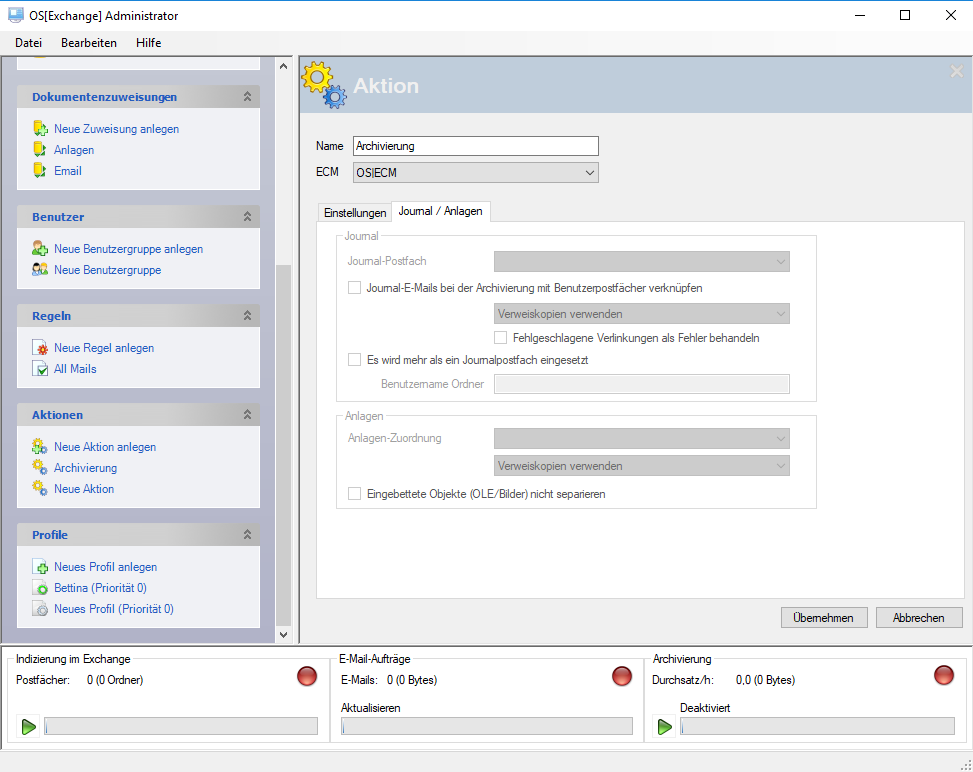Image resolution: width=973 pixels, height=772 pixels.
Task: Click the Name input field
Action: (476, 146)
